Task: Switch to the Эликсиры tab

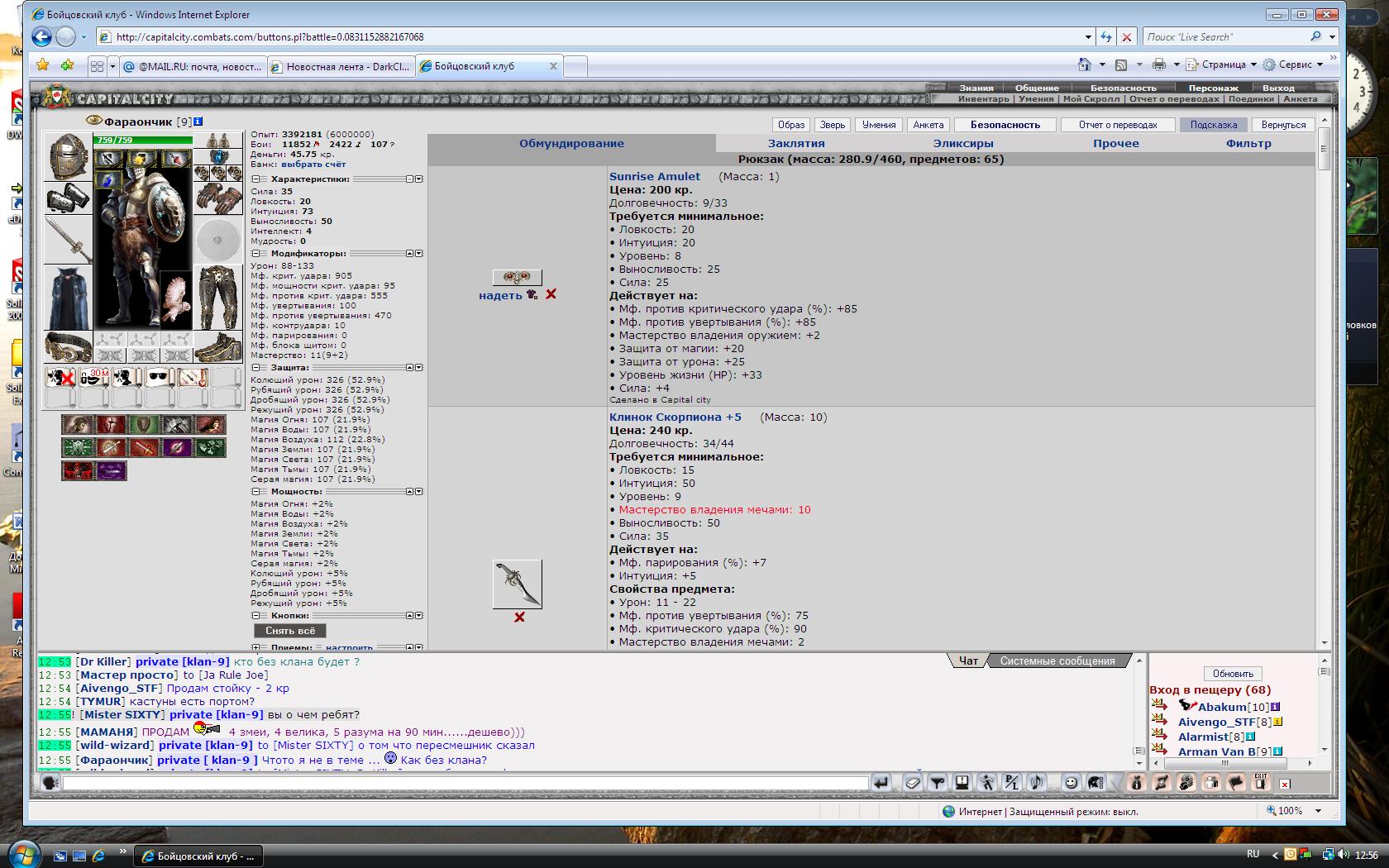Action: point(962,143)
